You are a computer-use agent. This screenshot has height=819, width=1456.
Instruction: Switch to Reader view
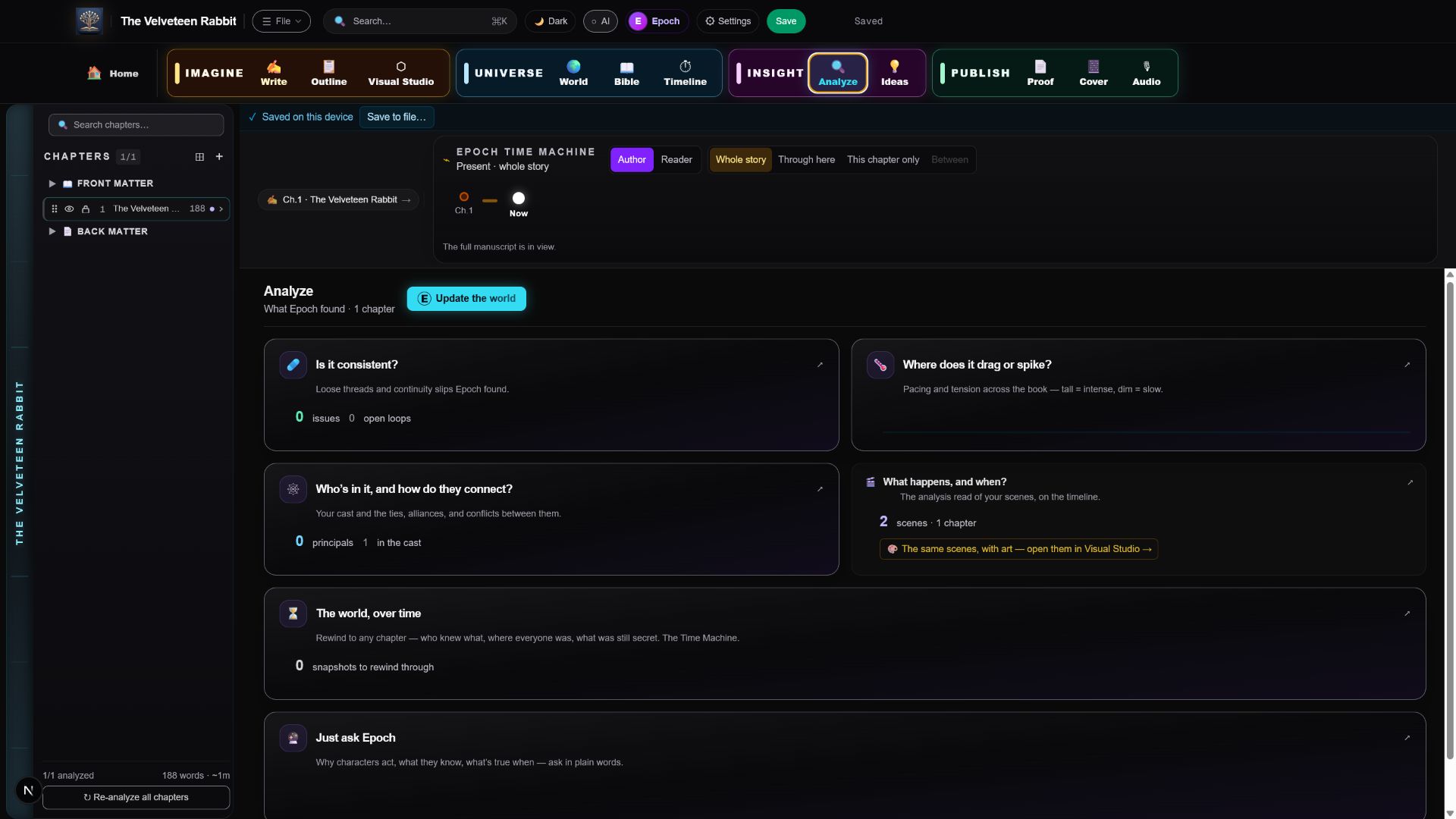point(676,160)
